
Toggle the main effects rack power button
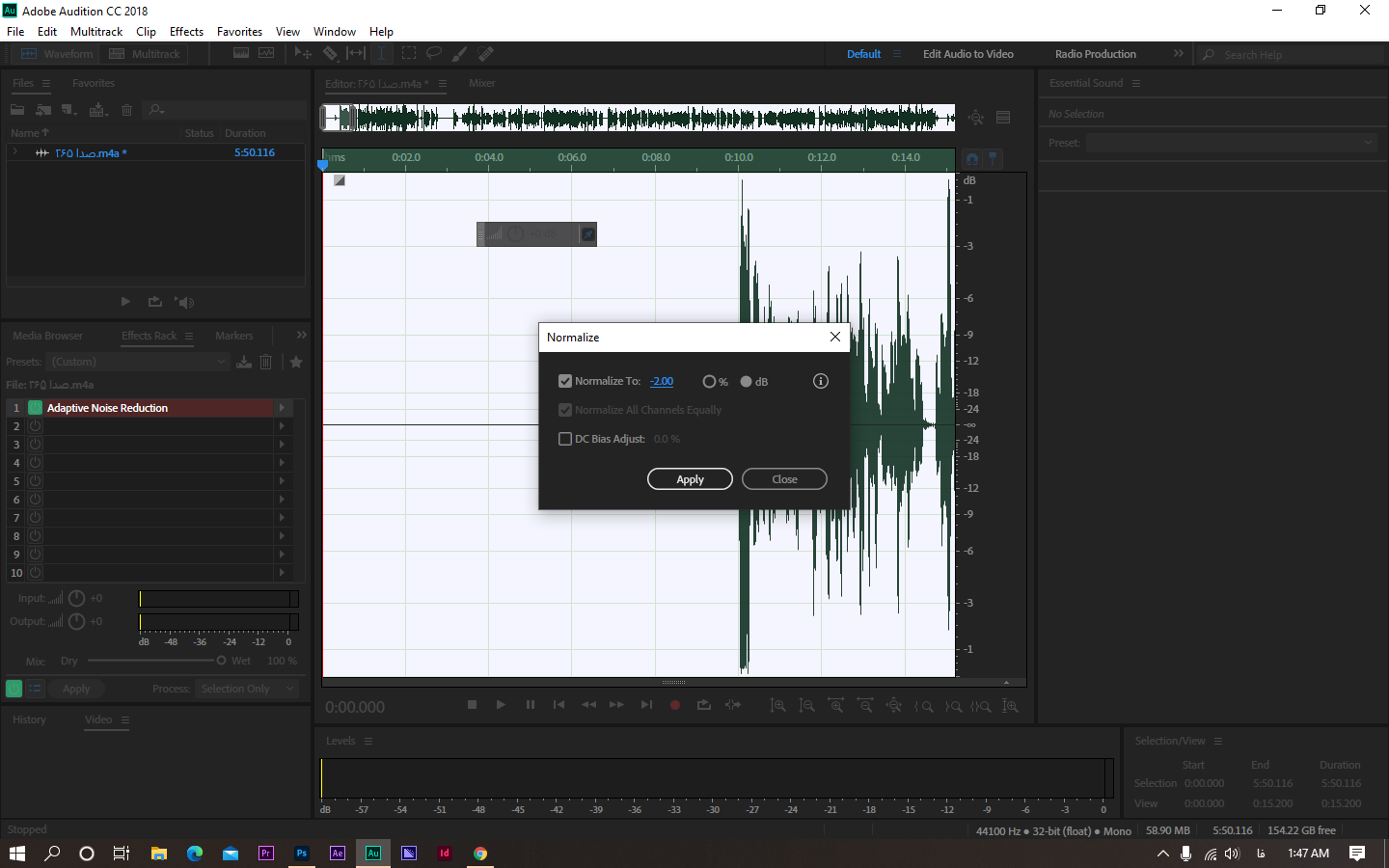(x=14, y=689)
